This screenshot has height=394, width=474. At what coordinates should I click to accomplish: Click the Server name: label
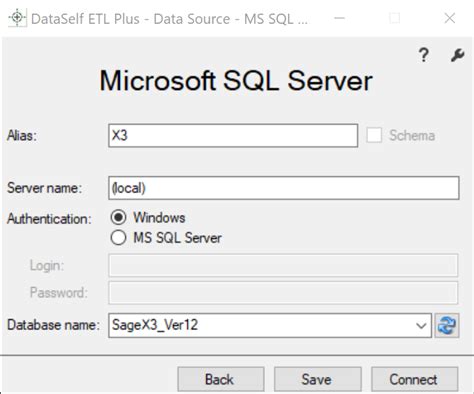pyautogui.click(x=45, y=188)
